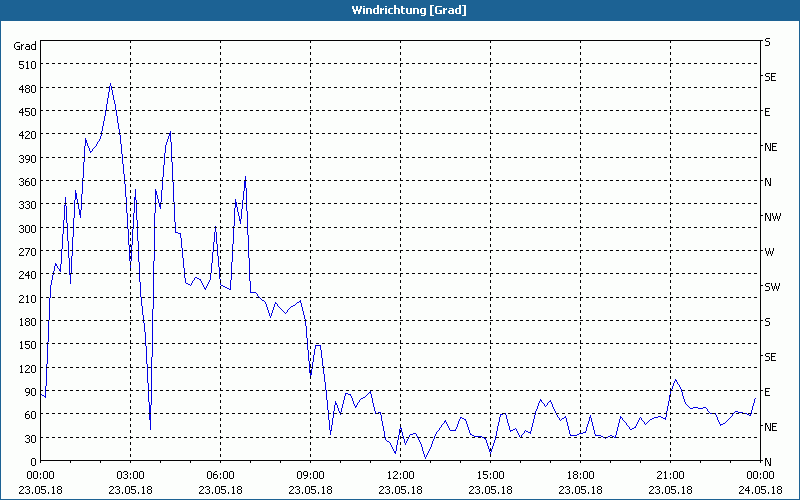Click the N compass label beside 360 gridline
The width and height of the screenshot is (800, 500).
pyautogui.click(x=768, y=182)
